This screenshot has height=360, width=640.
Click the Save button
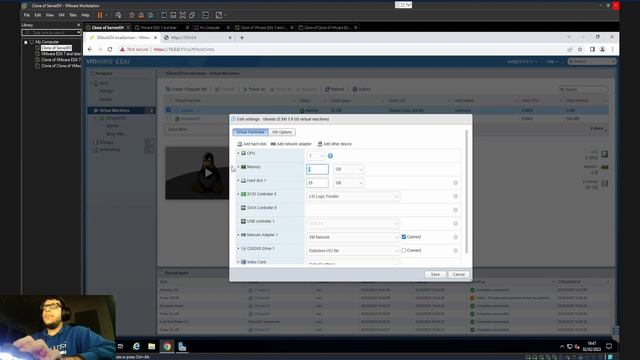click(x=435, y=274)
